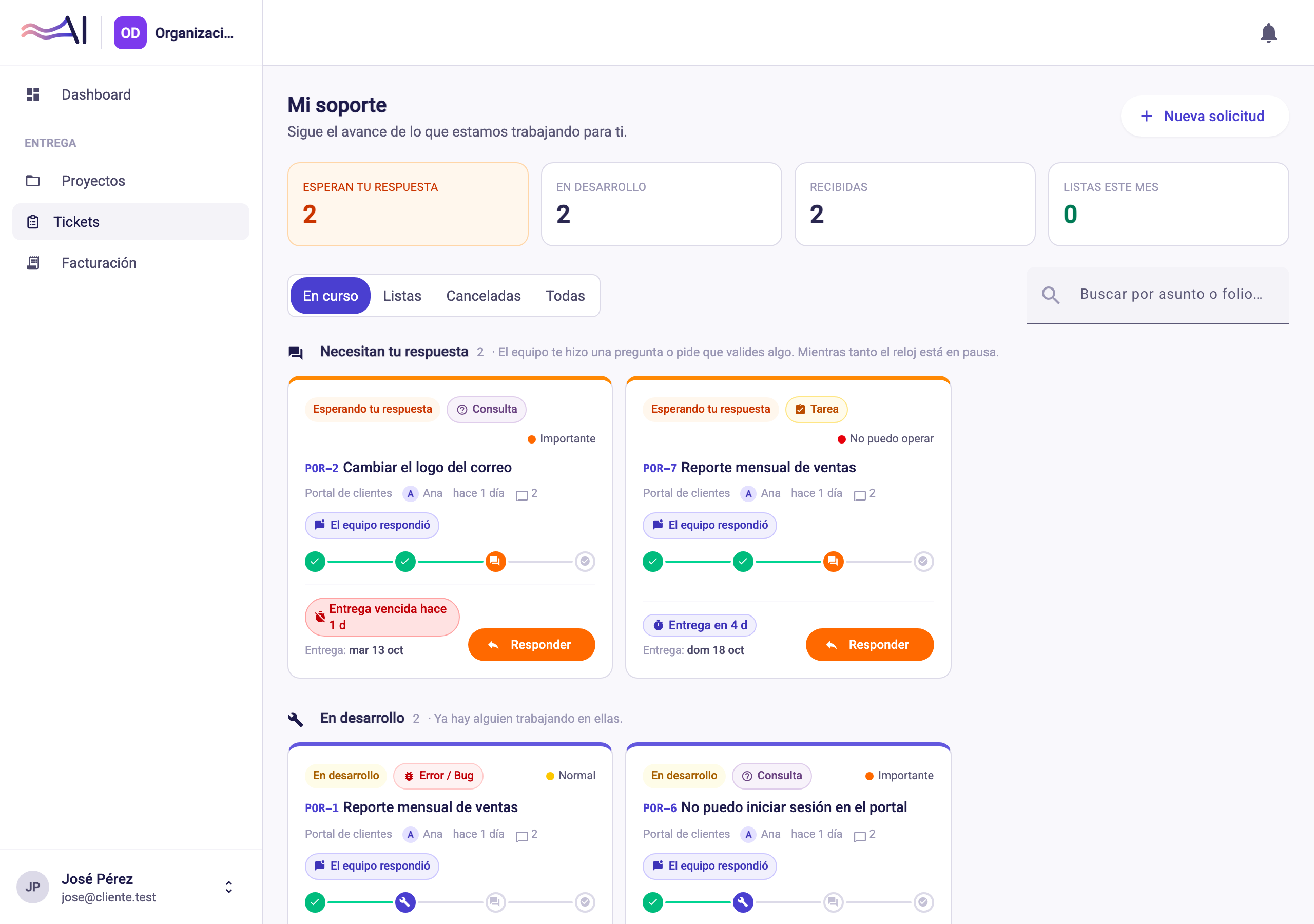
Task: Click the Necesitan tu respuesta chat icon
Action: [295, 352]
